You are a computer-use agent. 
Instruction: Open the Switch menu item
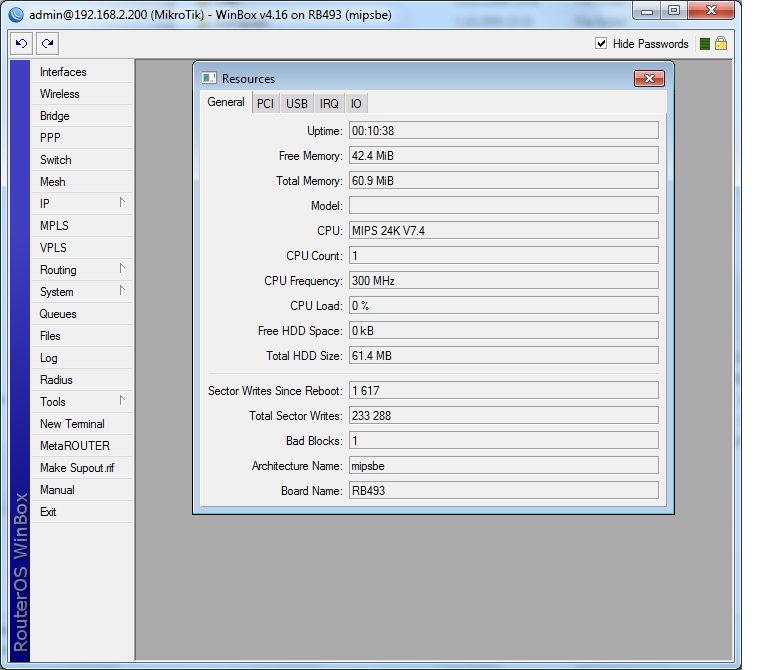[82, 160]
